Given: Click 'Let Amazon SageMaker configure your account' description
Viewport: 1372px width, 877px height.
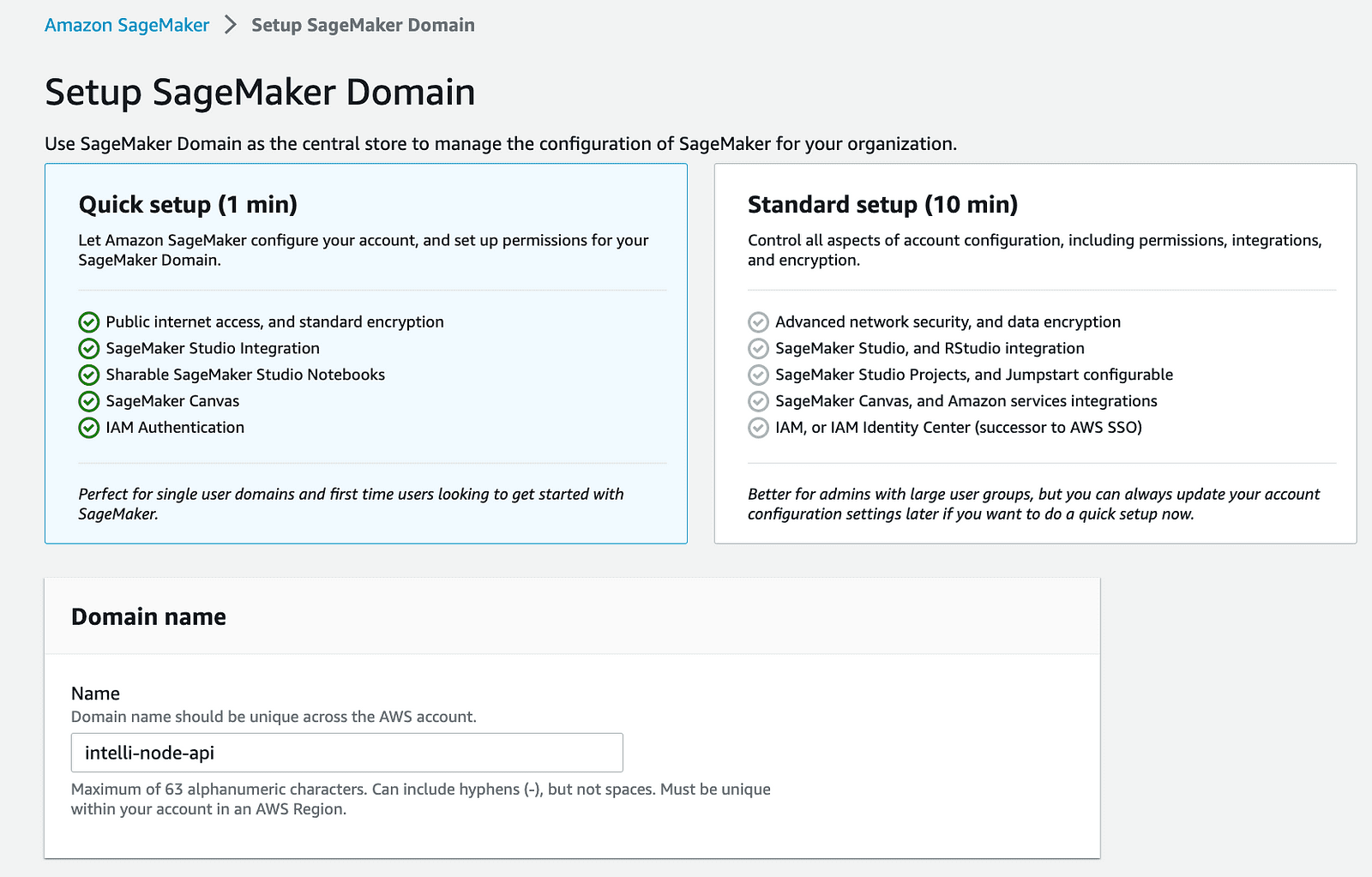Looking at the screenshot, I should 364,250.
